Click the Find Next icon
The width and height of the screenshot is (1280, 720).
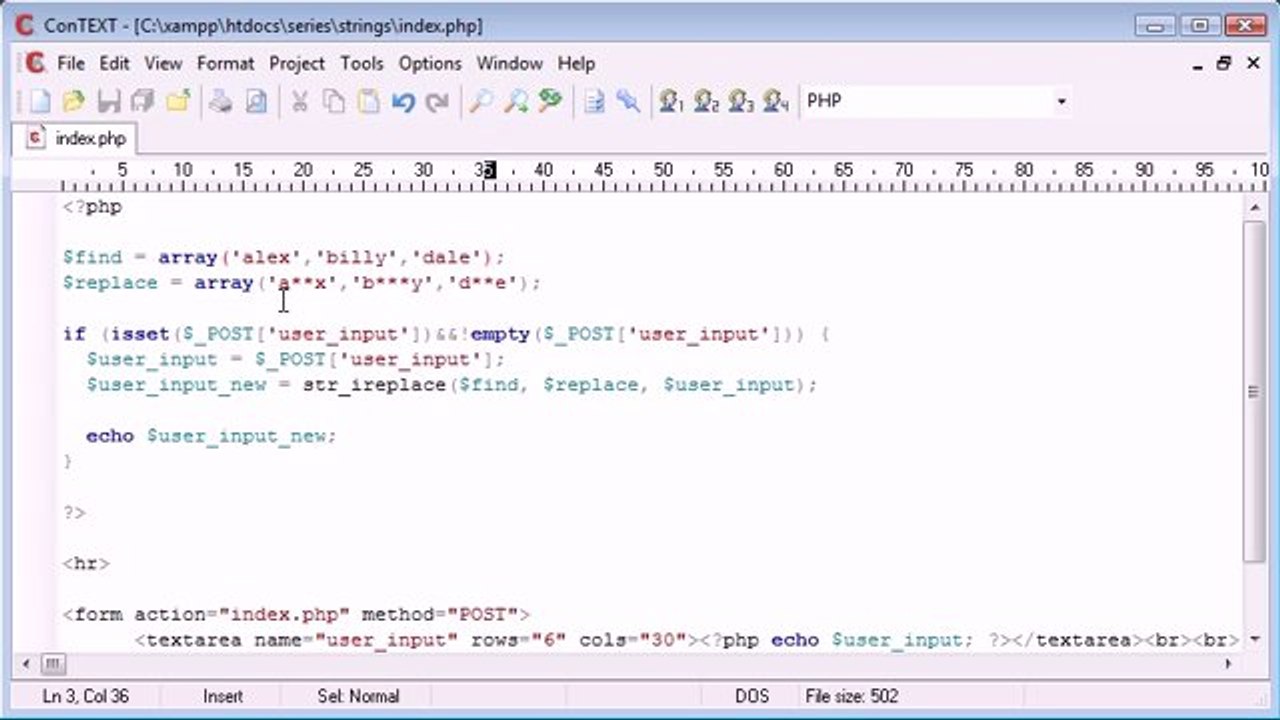[516, 101]
